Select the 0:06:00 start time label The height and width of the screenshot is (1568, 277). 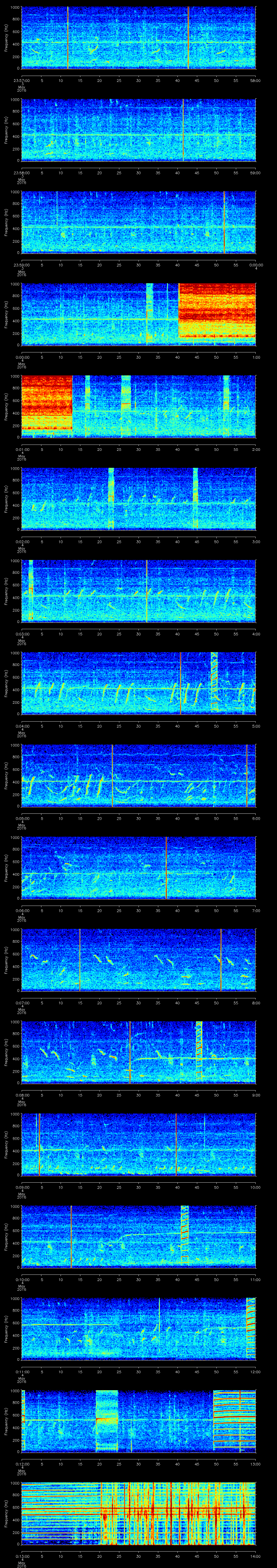tap(22, 910)
